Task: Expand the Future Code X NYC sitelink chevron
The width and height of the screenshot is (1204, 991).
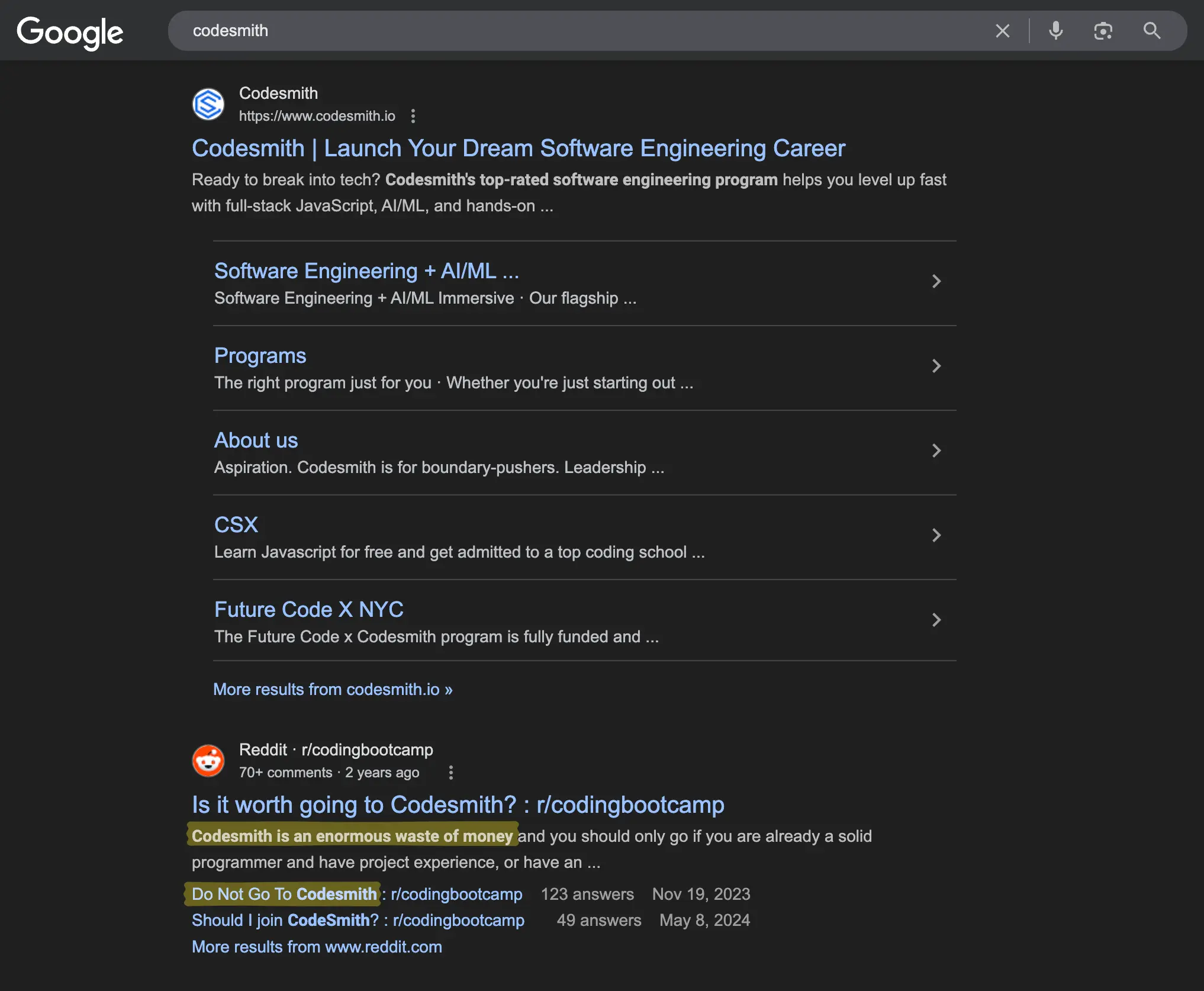Action: 936,620
